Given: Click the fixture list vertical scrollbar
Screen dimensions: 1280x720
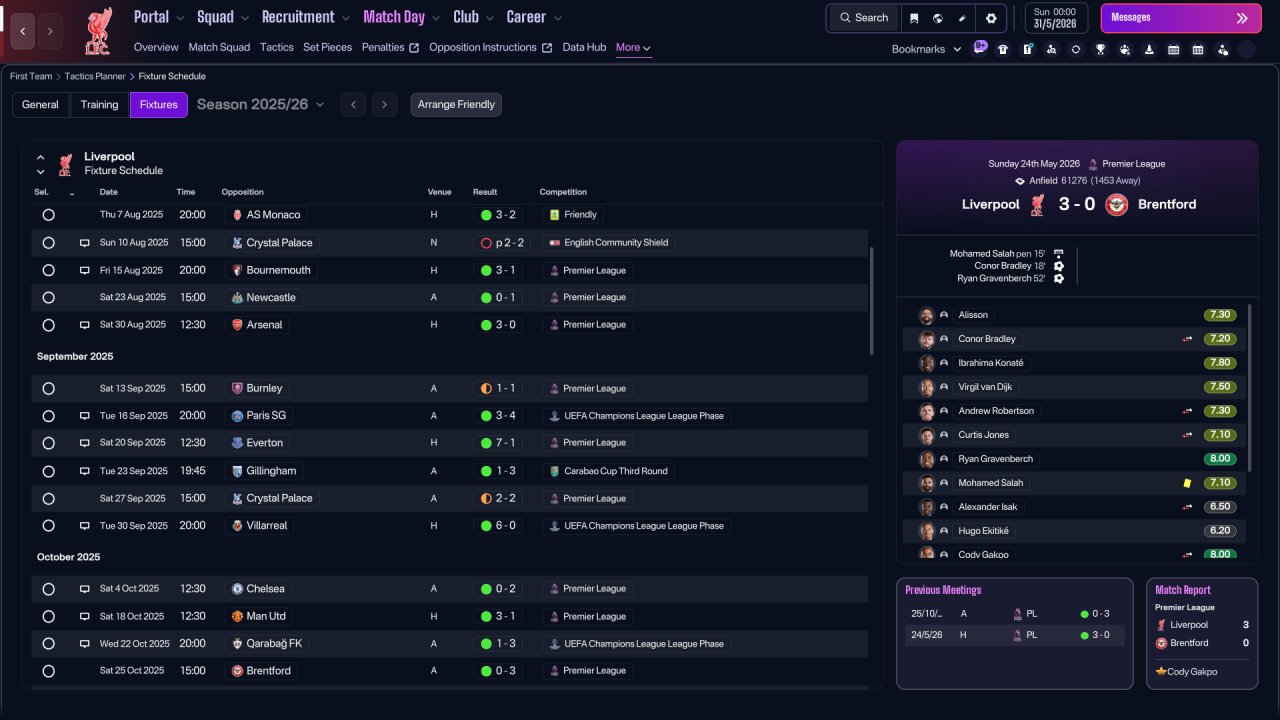Looking at the screenshot, I should point(872,300).
